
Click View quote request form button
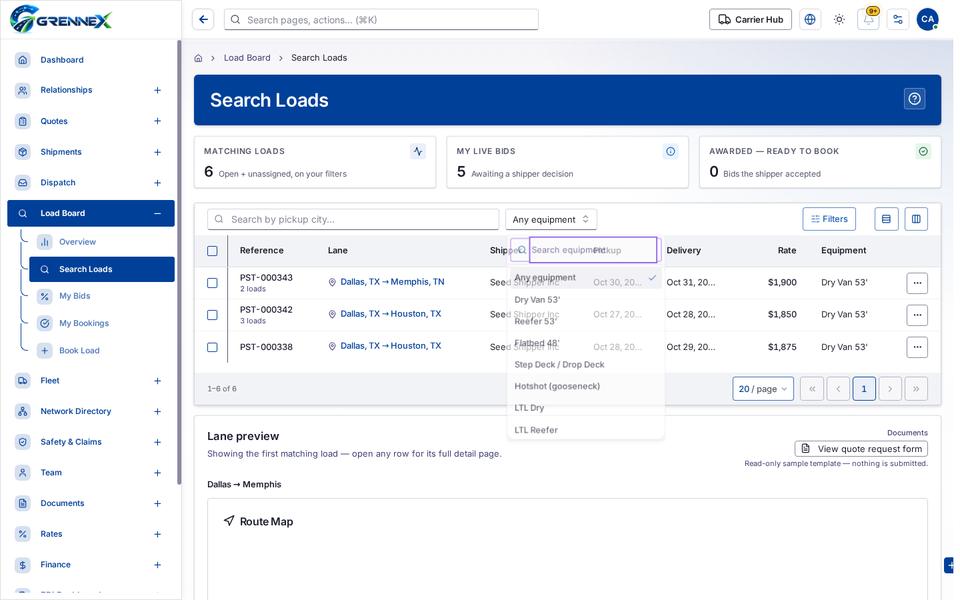point(861,449)
